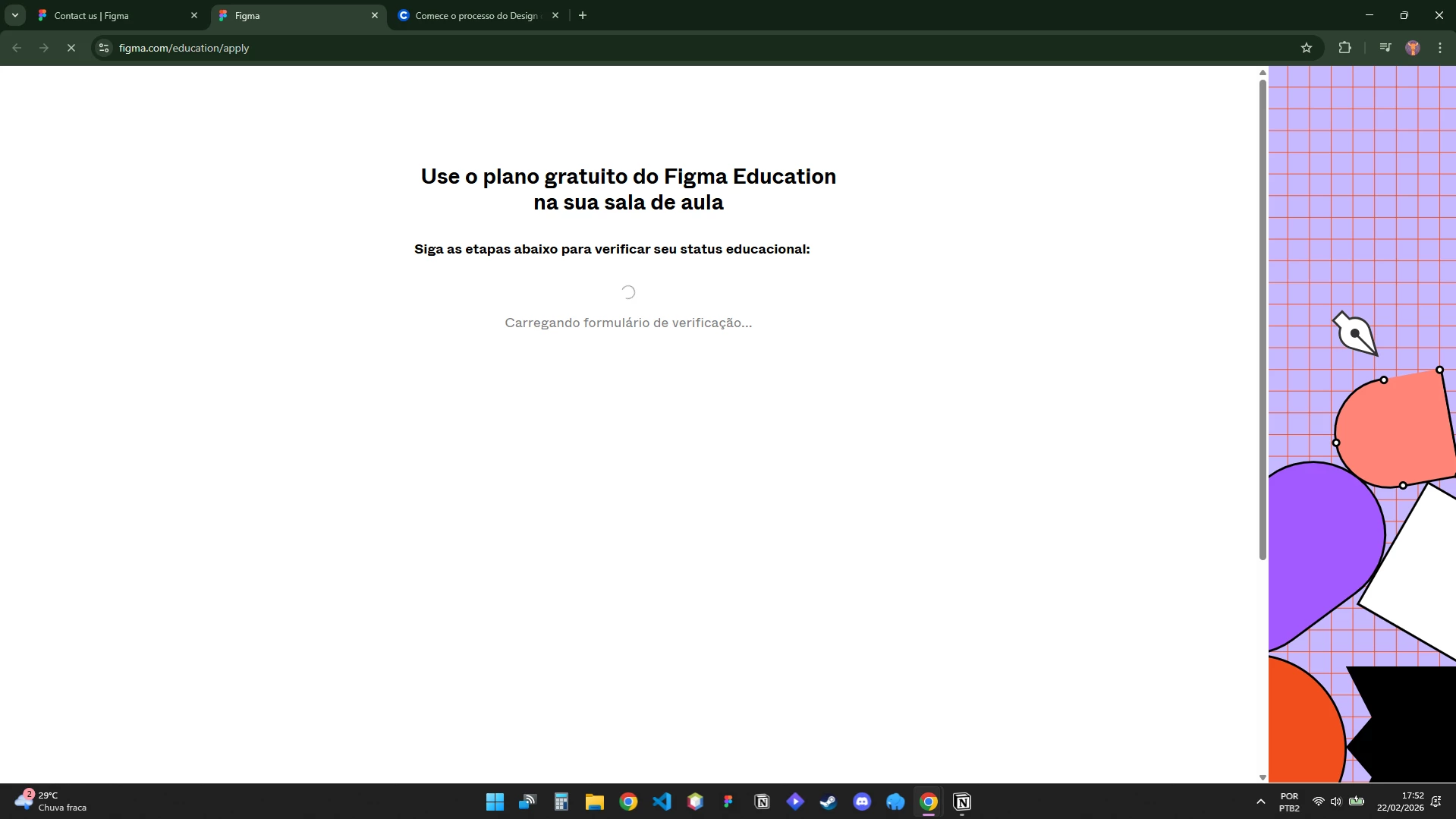
Task: Open the do-not-disturb notification bell
Action: click(x=1436, y=802)
